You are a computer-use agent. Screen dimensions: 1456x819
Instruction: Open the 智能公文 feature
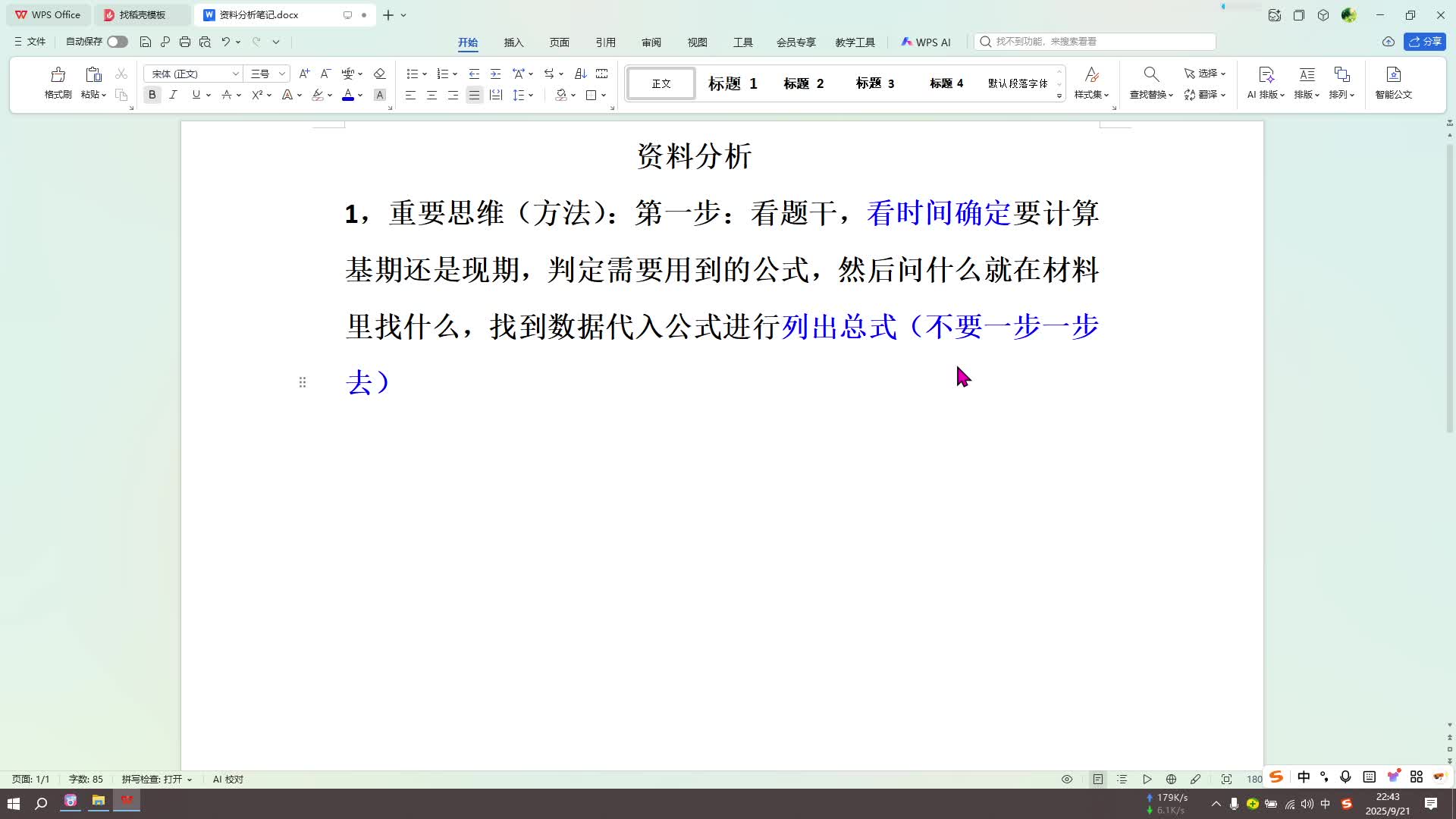(1393, 83)
